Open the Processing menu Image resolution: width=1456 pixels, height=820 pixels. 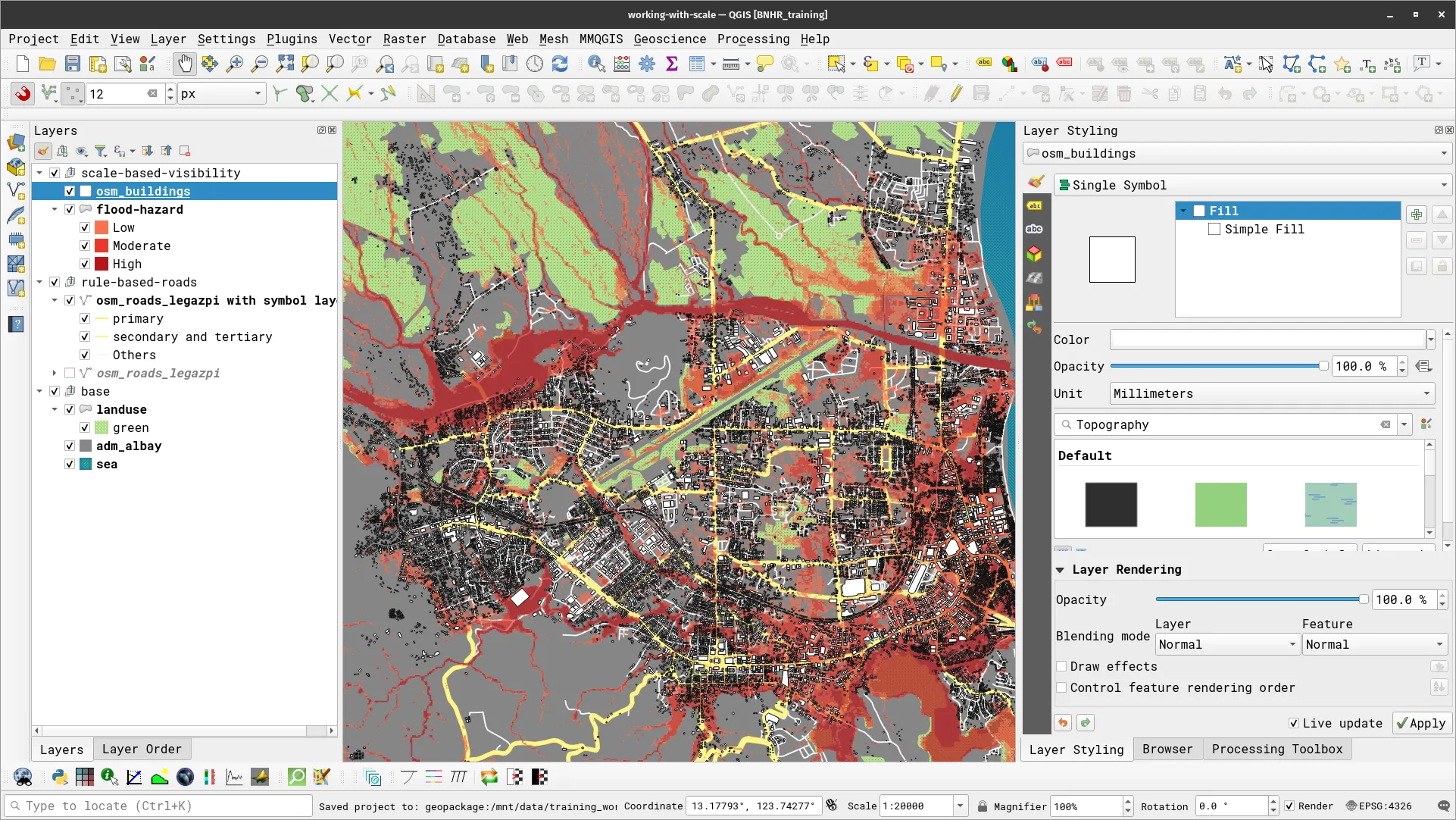(x=752, y=39)
